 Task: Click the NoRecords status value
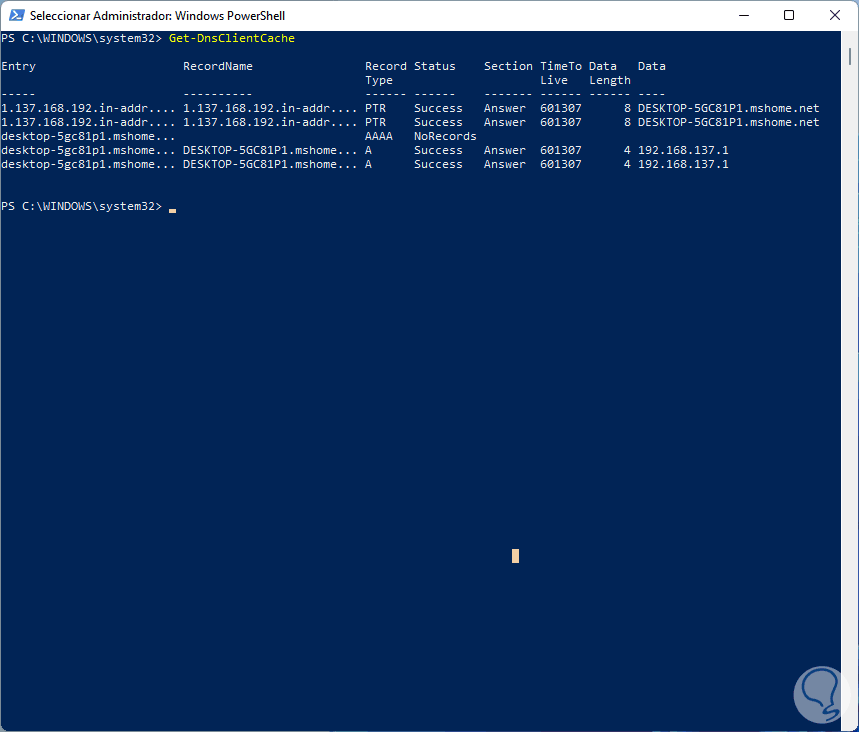[445, 136]
